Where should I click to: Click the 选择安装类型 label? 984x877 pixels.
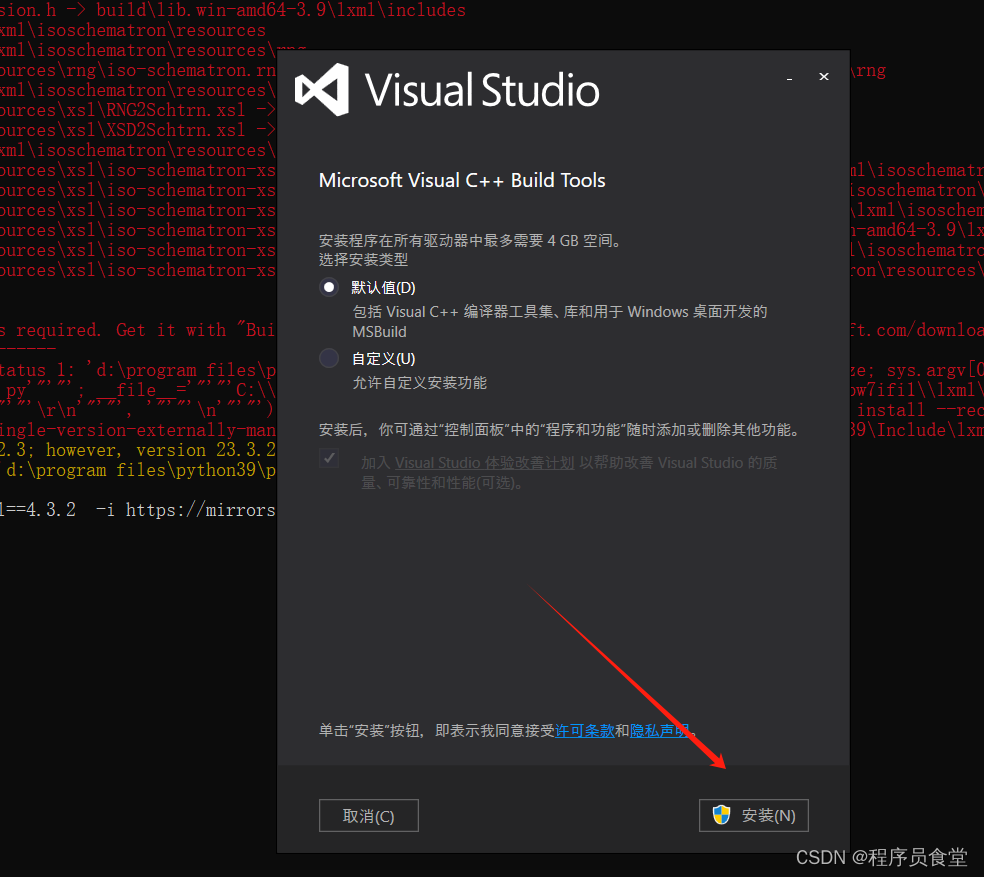tap(363, 259)
